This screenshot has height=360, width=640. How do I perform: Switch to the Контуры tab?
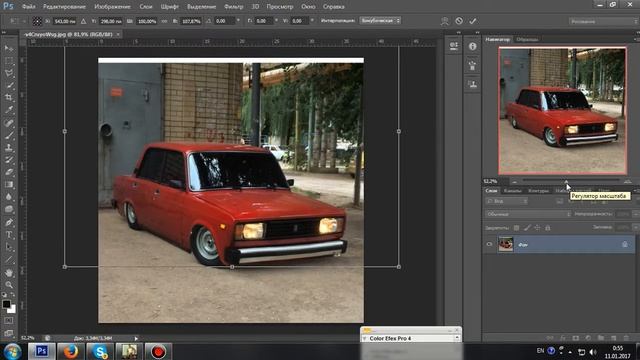coord(538,191)
